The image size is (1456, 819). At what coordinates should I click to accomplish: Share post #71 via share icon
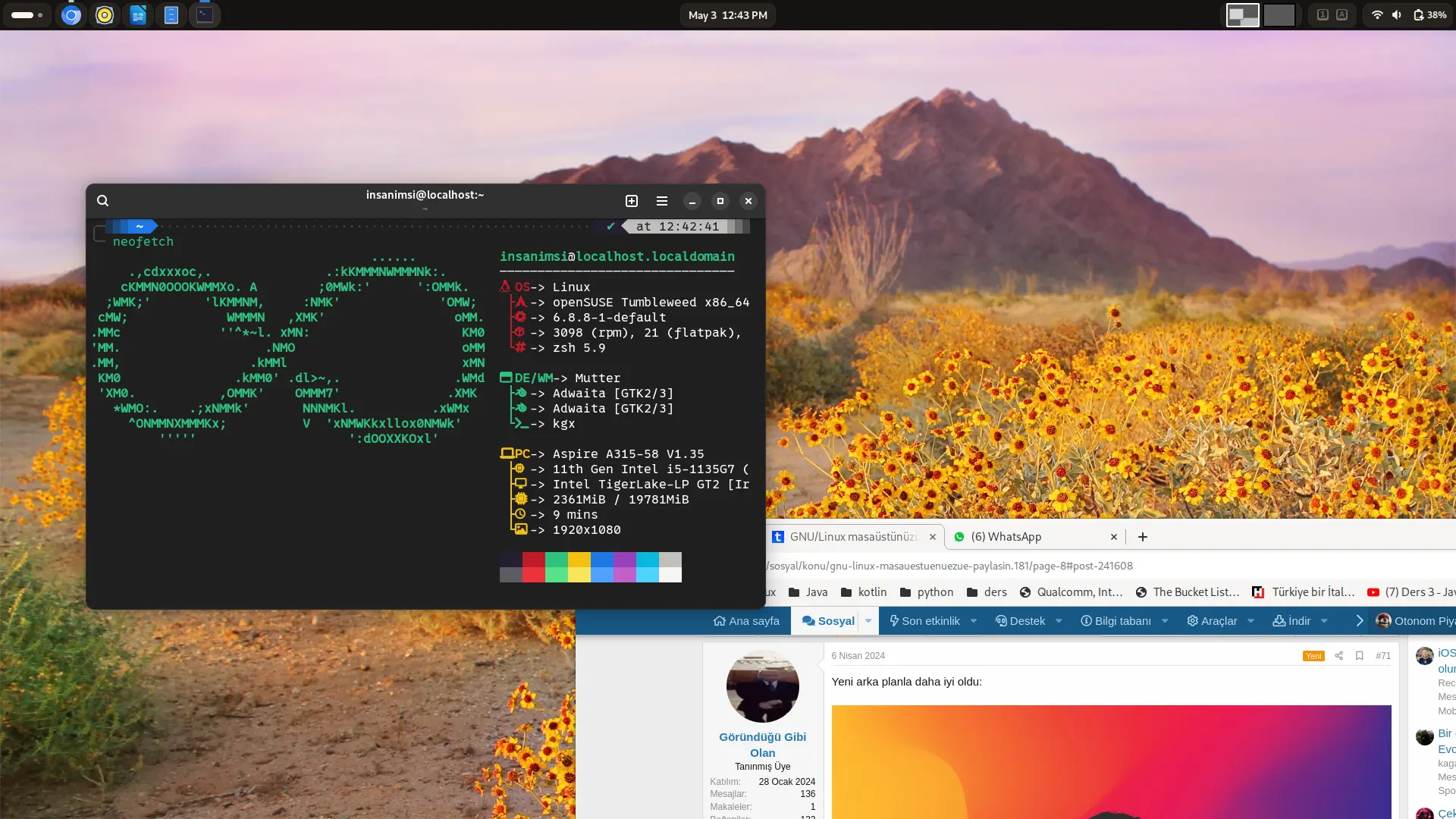1339,656
